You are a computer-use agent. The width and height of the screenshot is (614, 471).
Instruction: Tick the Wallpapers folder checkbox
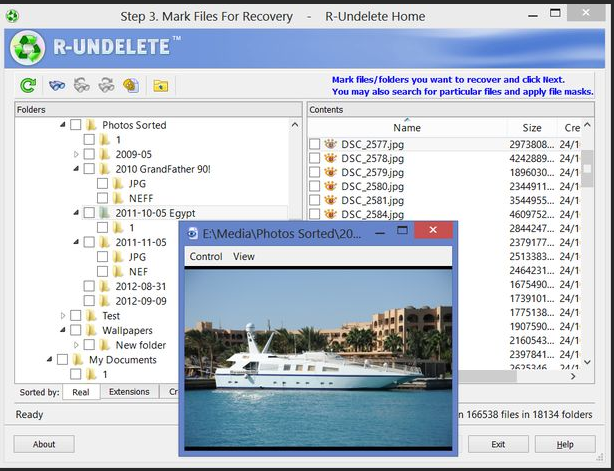click(76, 330)
